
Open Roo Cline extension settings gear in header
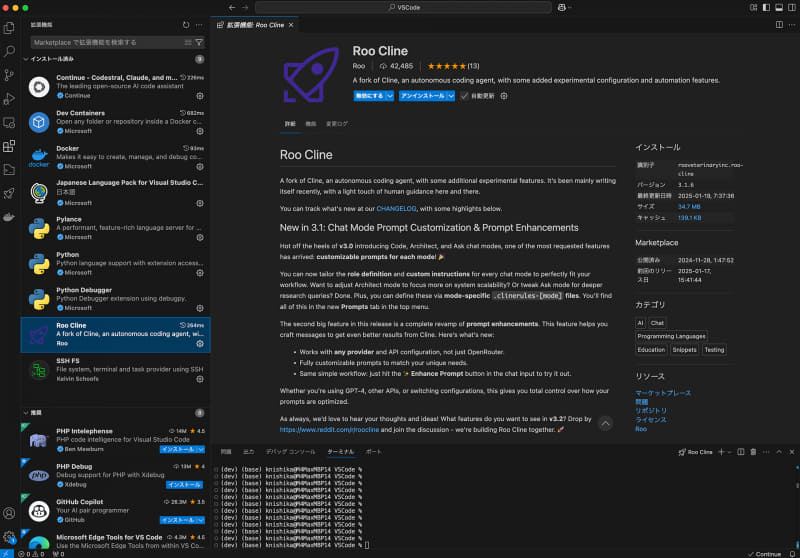[504, 96]
